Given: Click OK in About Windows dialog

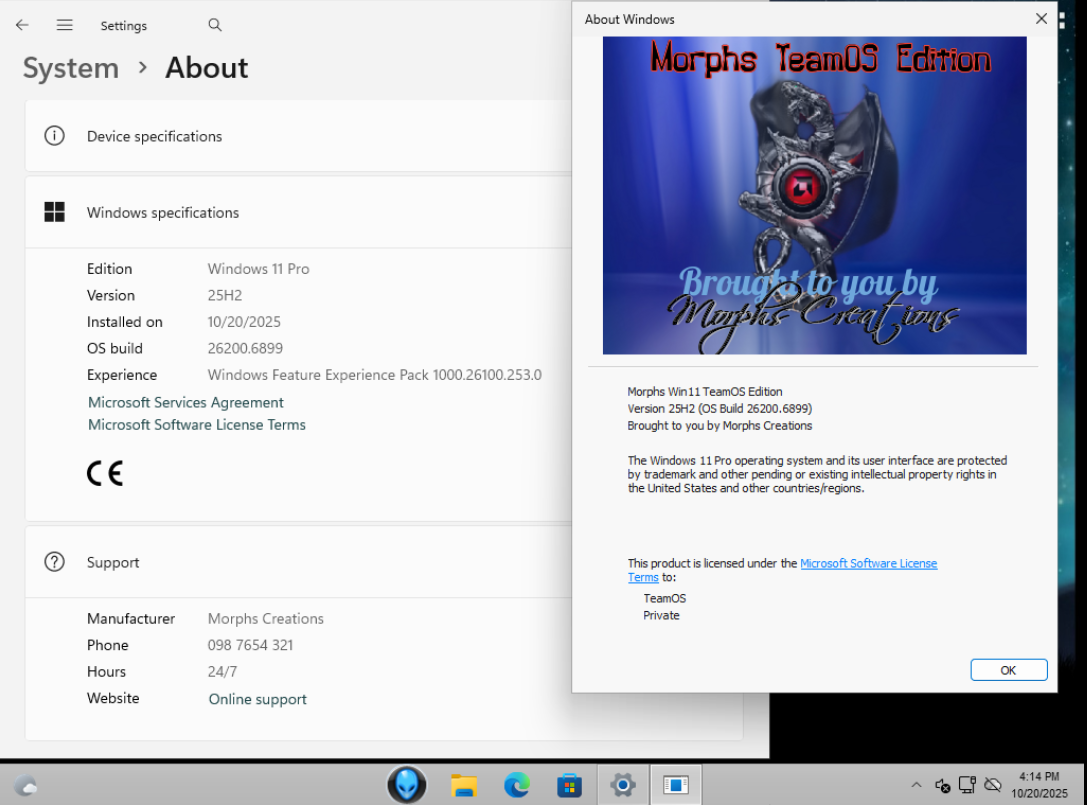Looking at the screenshot, I should point(1008,670).
